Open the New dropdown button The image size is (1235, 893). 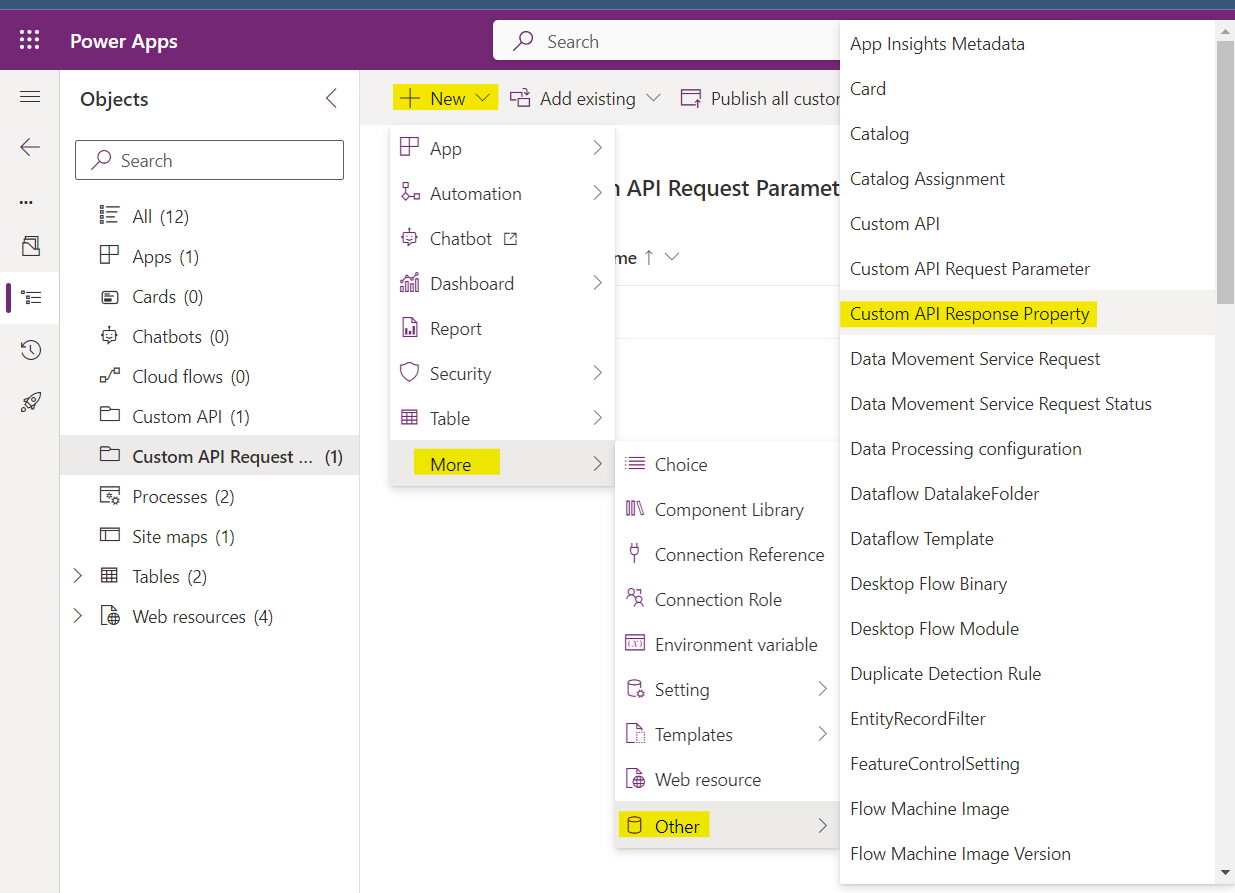coord(446,98)
